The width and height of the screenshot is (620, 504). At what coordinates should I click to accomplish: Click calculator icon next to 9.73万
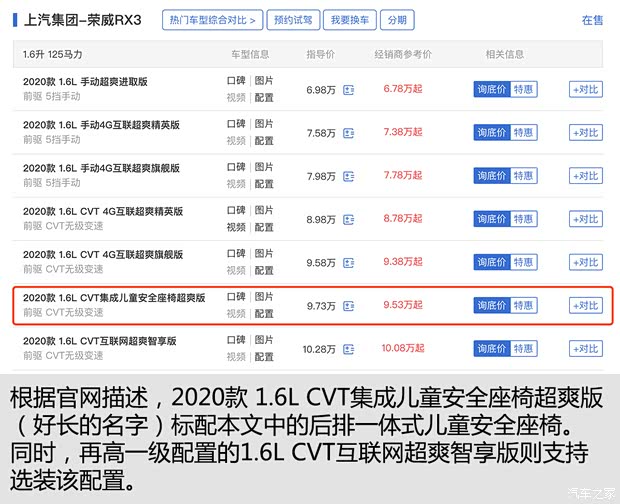[349, 305]
